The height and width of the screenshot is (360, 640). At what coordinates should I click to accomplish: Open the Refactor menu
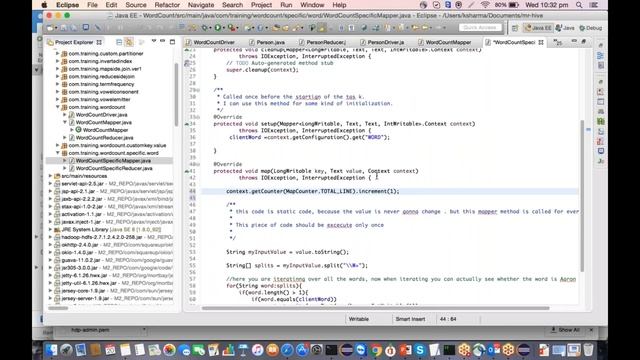(x=167, y=5)
